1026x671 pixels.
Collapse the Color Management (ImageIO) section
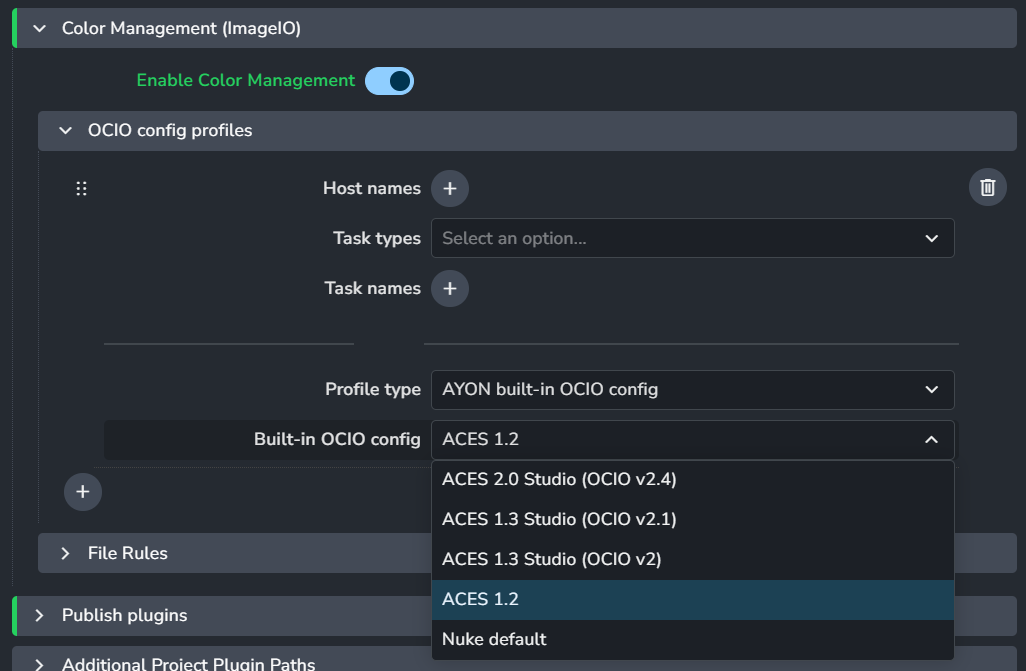point(40,29)
